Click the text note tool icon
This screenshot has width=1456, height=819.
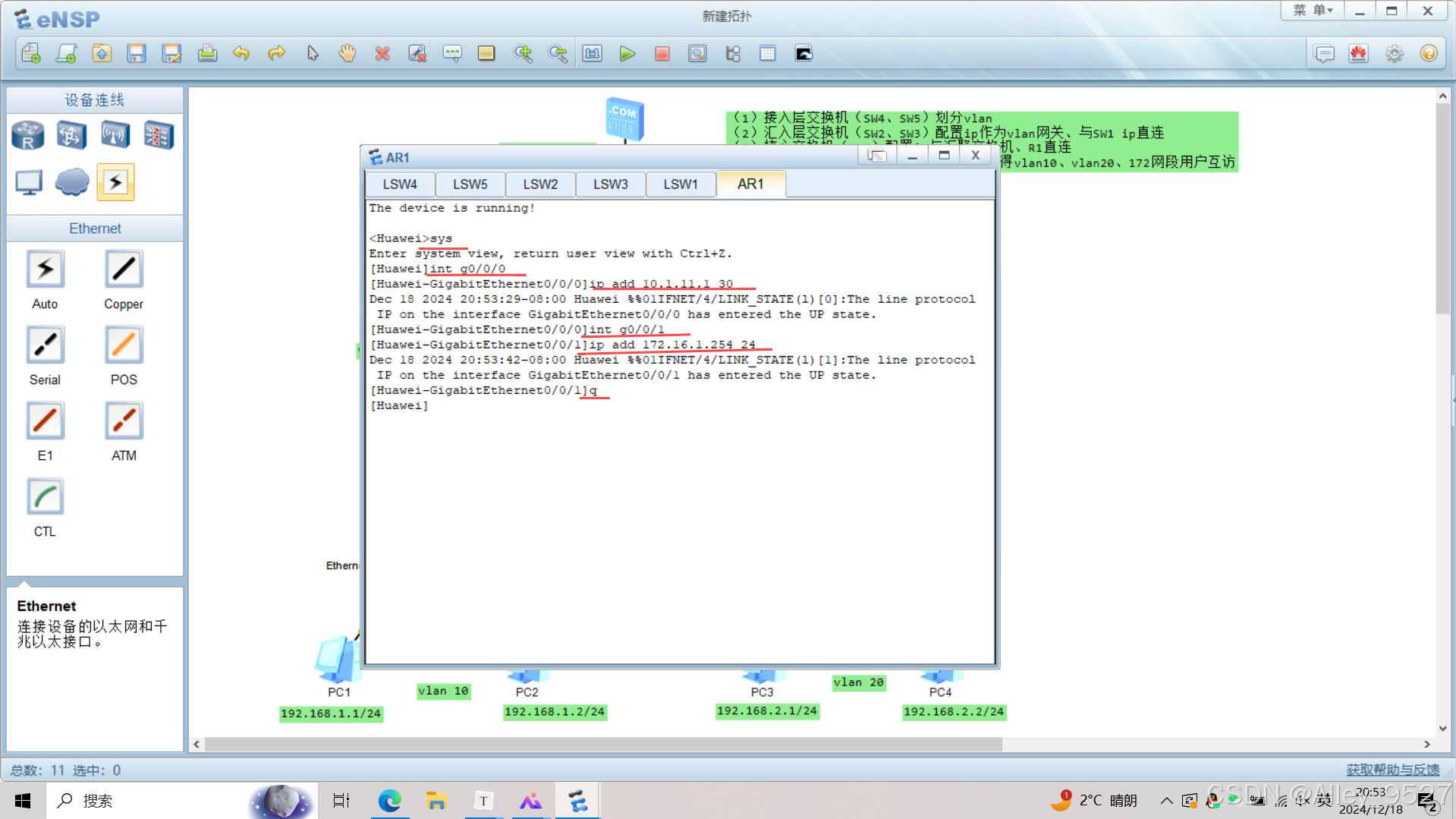pos(452,53)
